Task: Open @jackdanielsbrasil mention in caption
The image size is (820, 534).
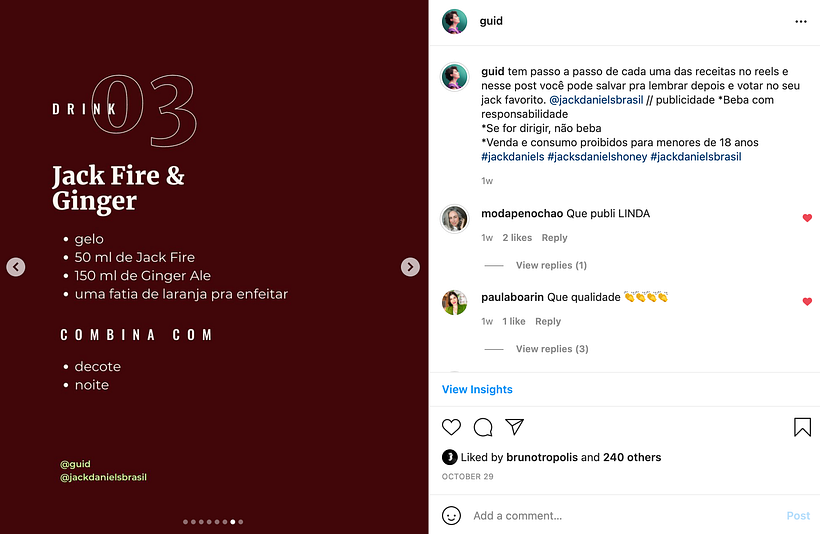Action: click(x=596, y=99)
